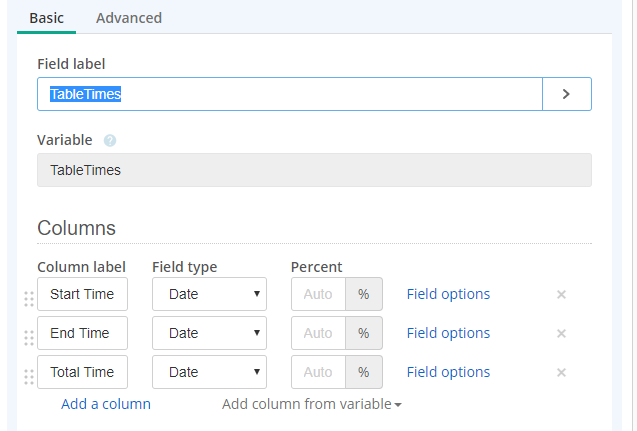The width and height of the screenshot is (637, 431).
Task: Open Field type dropdown for End Time
Action: (x=209, y=333)
